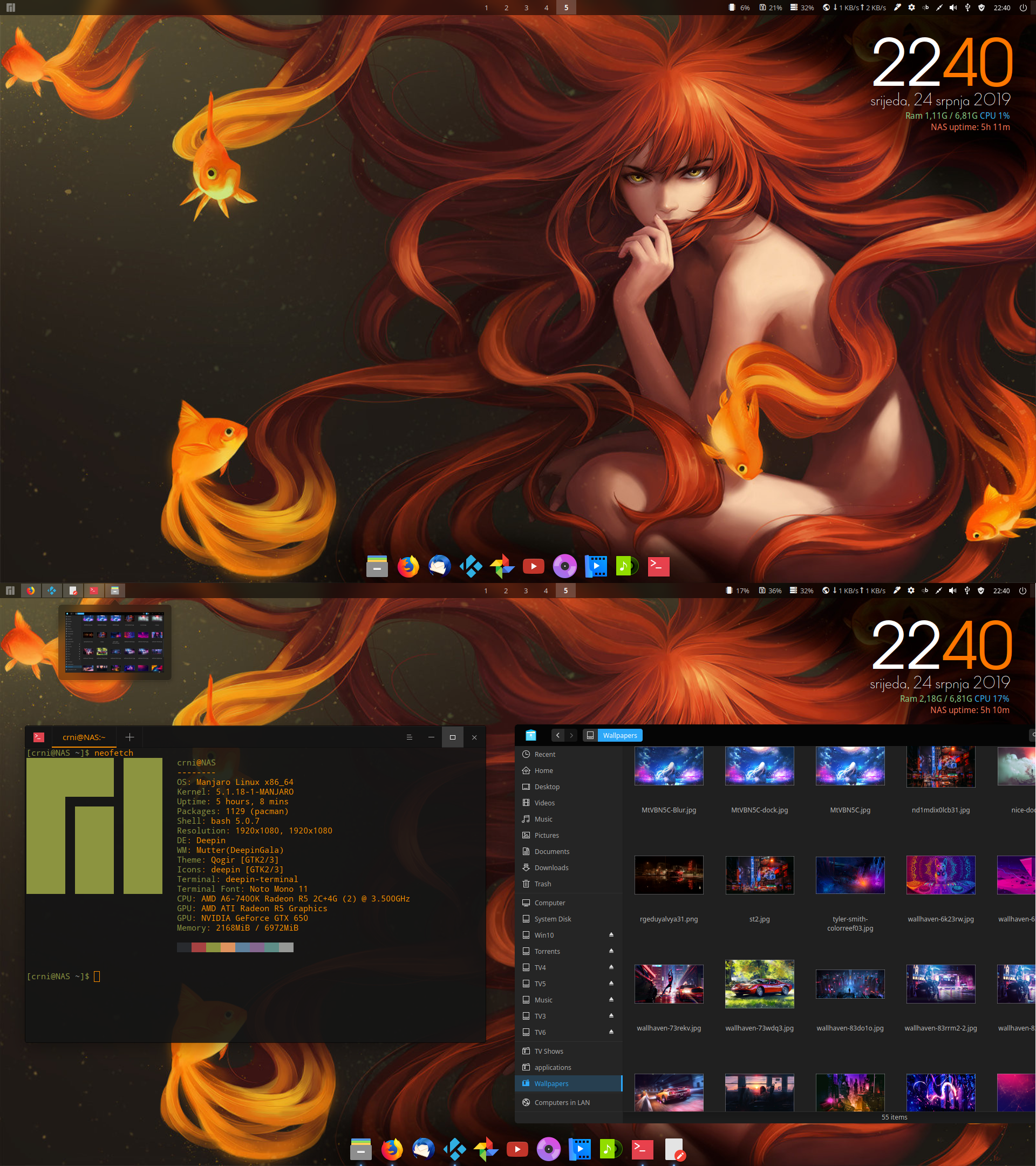1036x1166 pixels.
Task: Open Kodi from the lower desktop's dock
Action: pyautogui.click(x=454, y=1149)
